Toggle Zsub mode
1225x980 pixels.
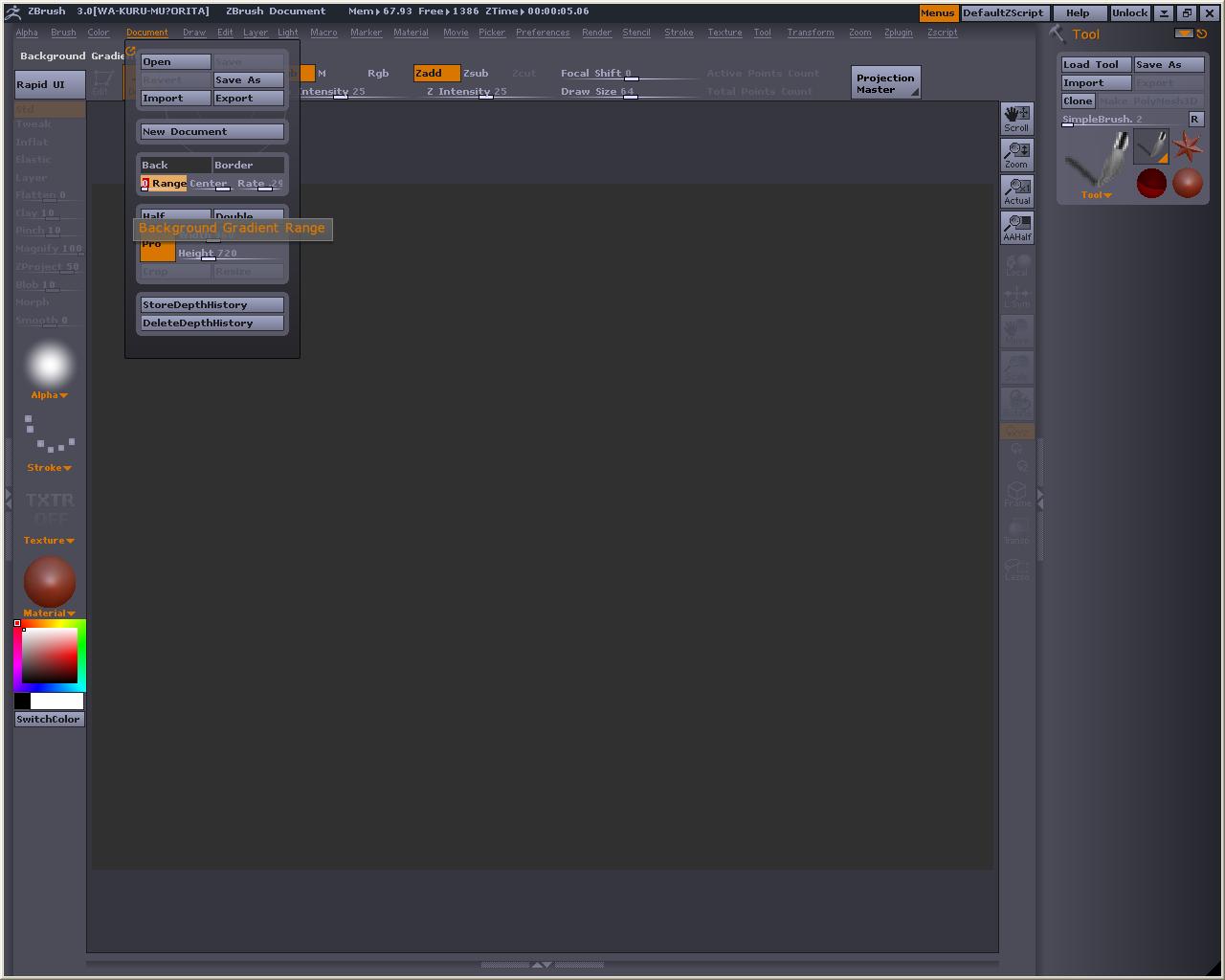pos(476,74)
